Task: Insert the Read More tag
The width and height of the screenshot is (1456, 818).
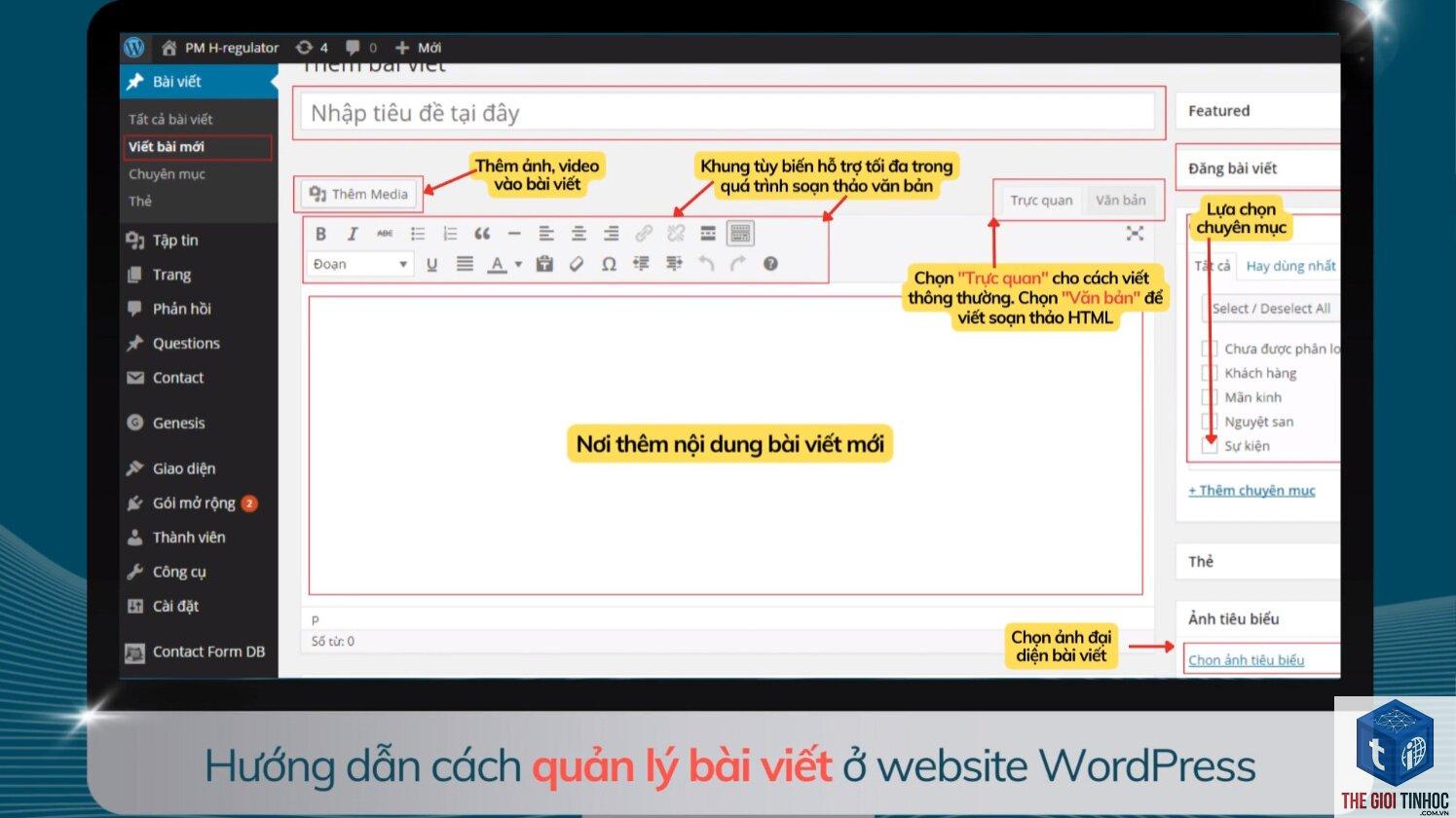Action: 708,234
